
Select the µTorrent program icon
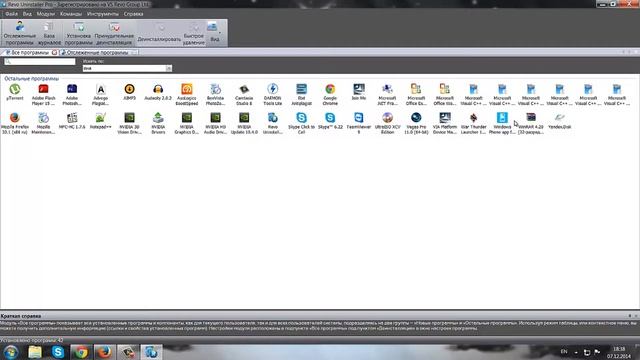pyautogui.click(x=15, y=89)
